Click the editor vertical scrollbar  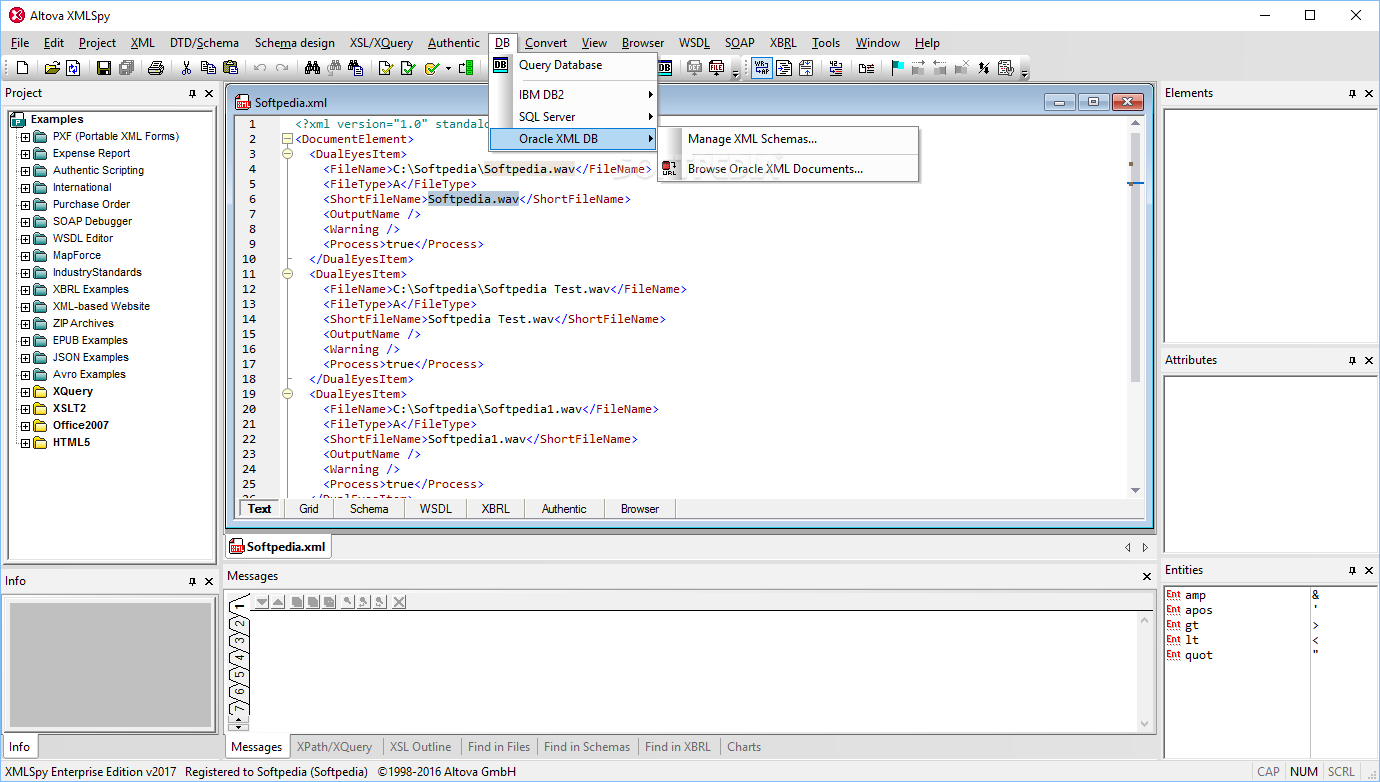[1135, 307]
